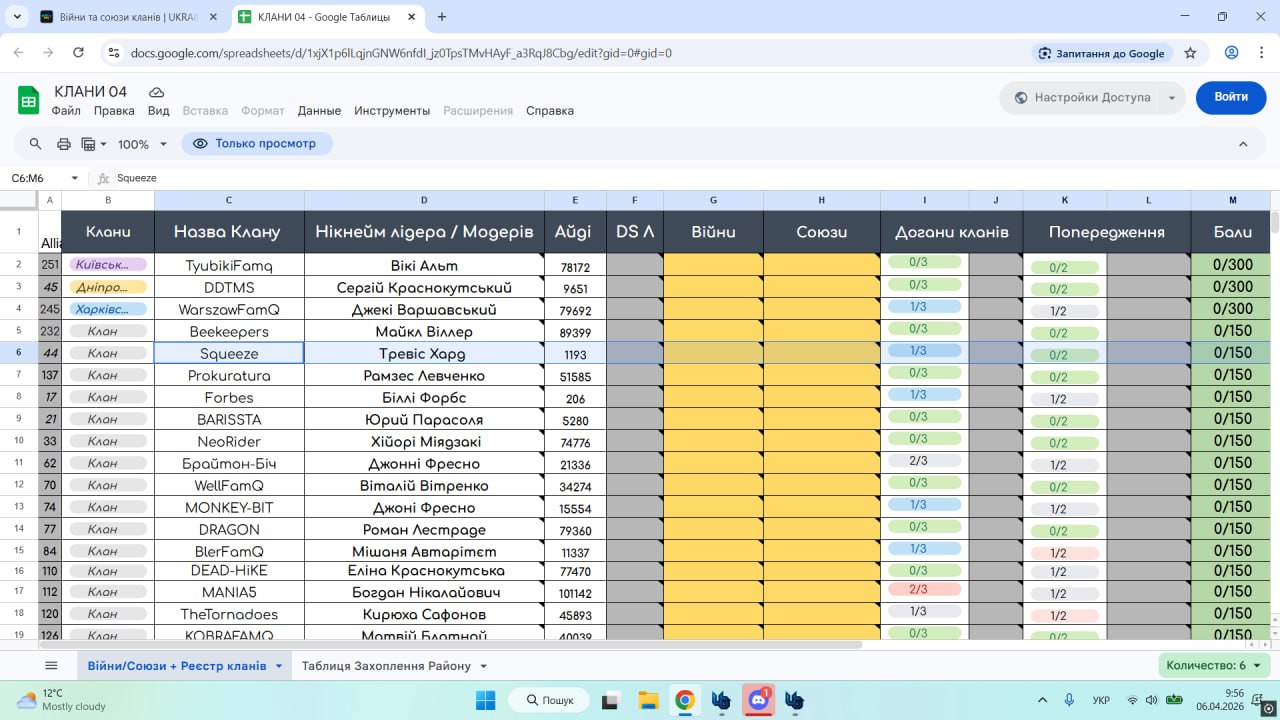Open the Chrome three-dot menu
The height and width of the screenshot is (720, 1280).
point(1262,53)
